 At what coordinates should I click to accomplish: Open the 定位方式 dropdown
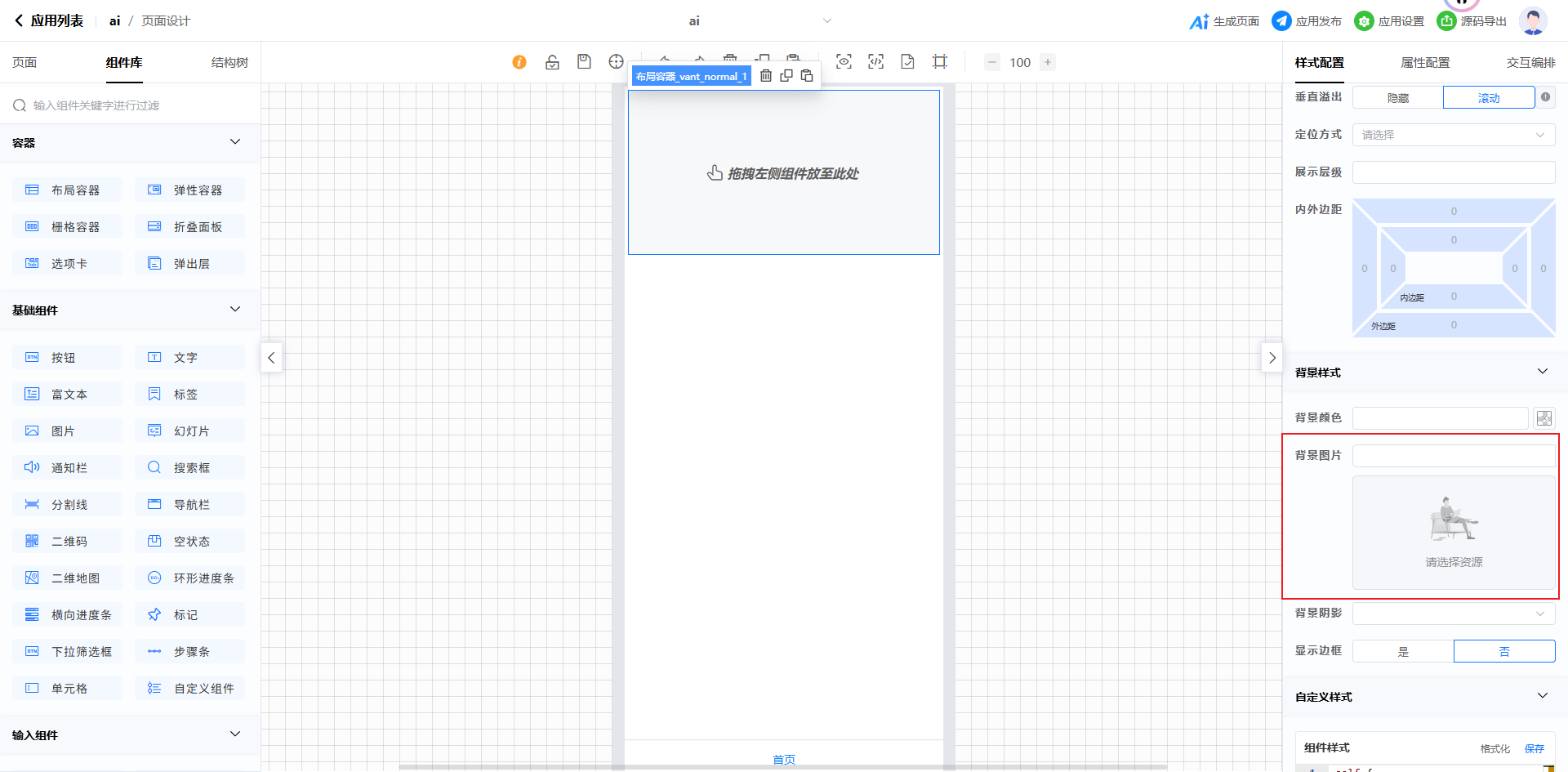(1453, 135)
